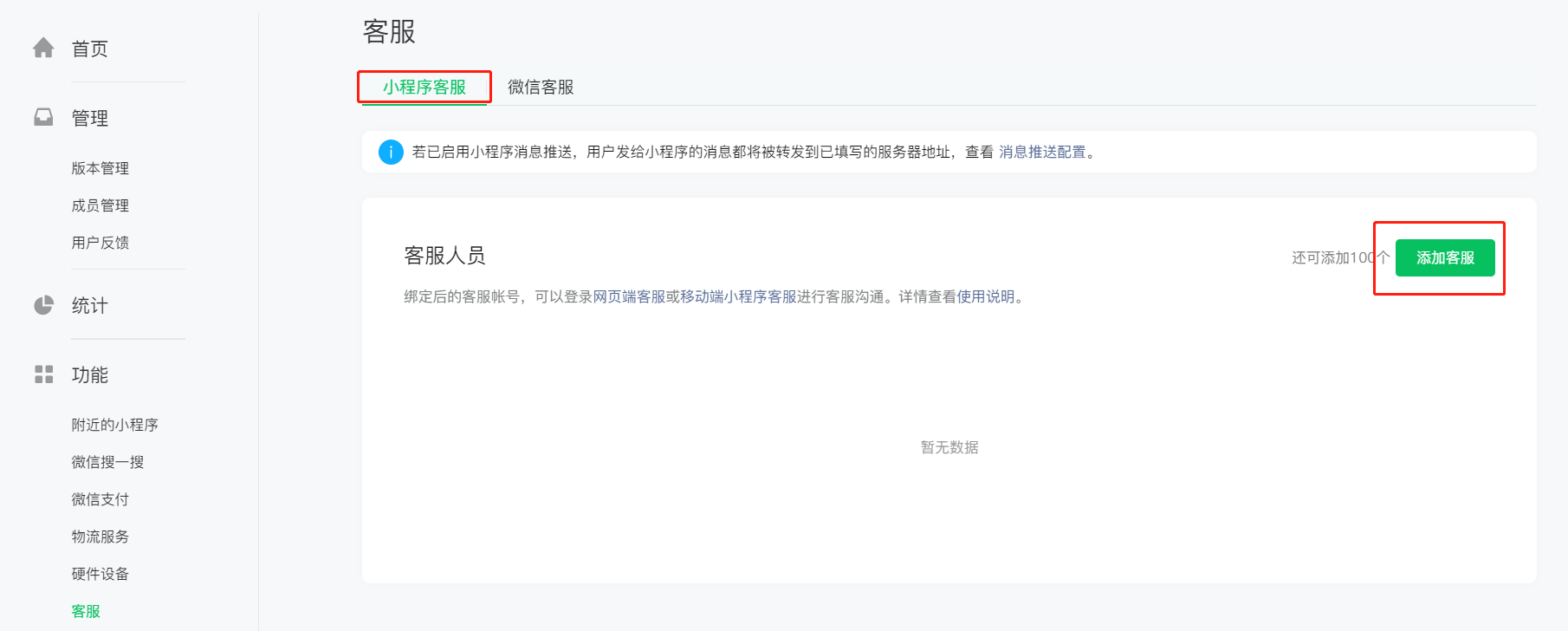Open the 网页端客服 link
This screenshot has height=631, width=1568.
click(629, 296)
